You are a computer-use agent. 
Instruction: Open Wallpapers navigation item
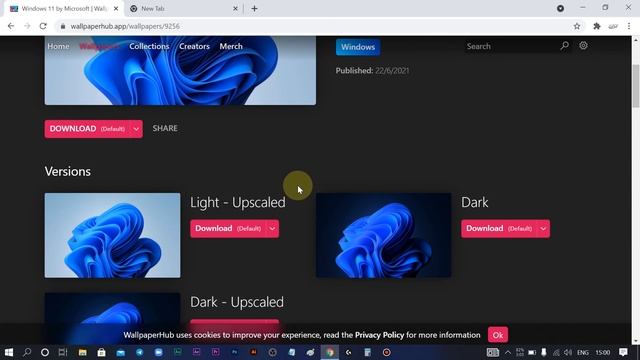tap(99, 46)
